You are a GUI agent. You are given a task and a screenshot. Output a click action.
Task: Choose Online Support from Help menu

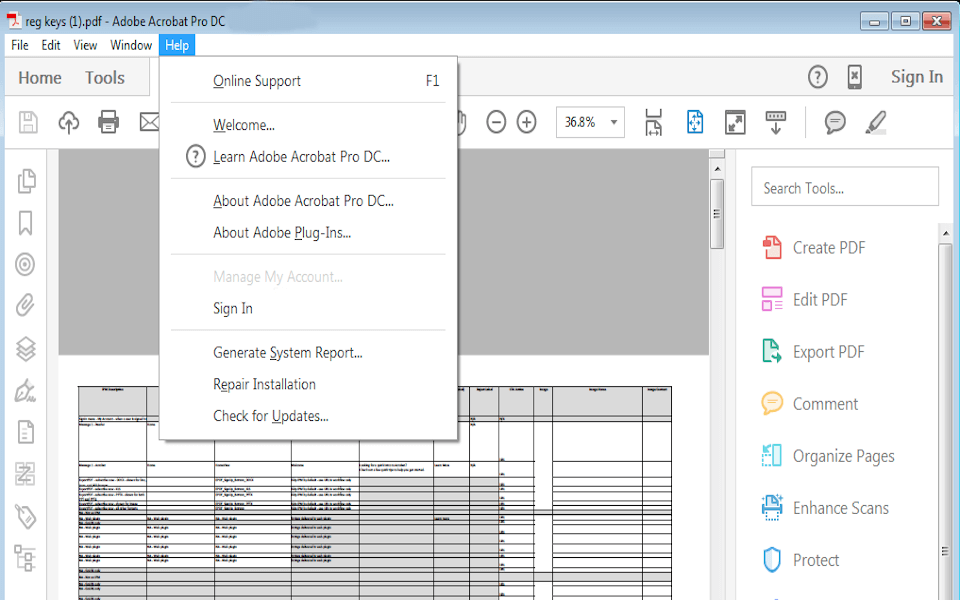pos(308,81)
